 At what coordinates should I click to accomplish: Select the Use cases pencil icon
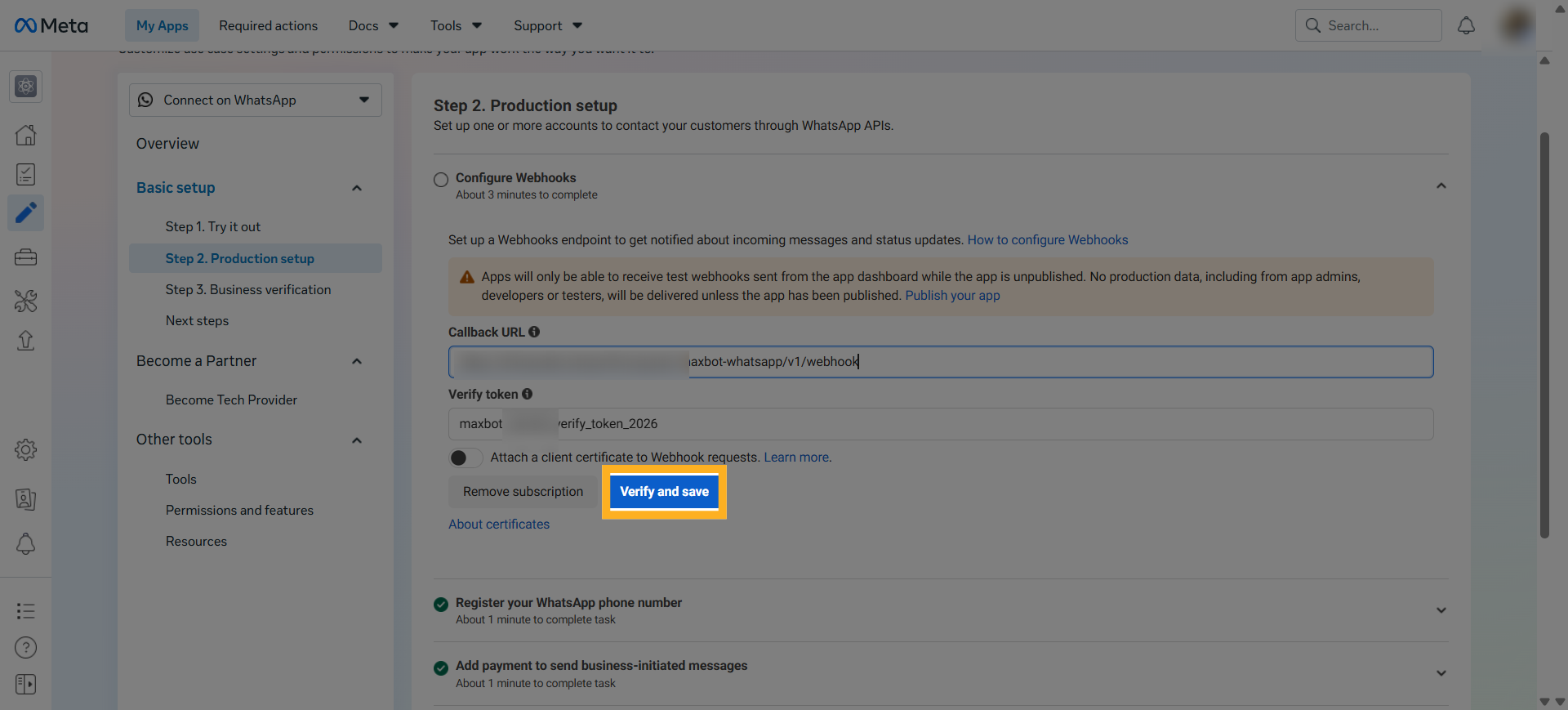point(25,213)
